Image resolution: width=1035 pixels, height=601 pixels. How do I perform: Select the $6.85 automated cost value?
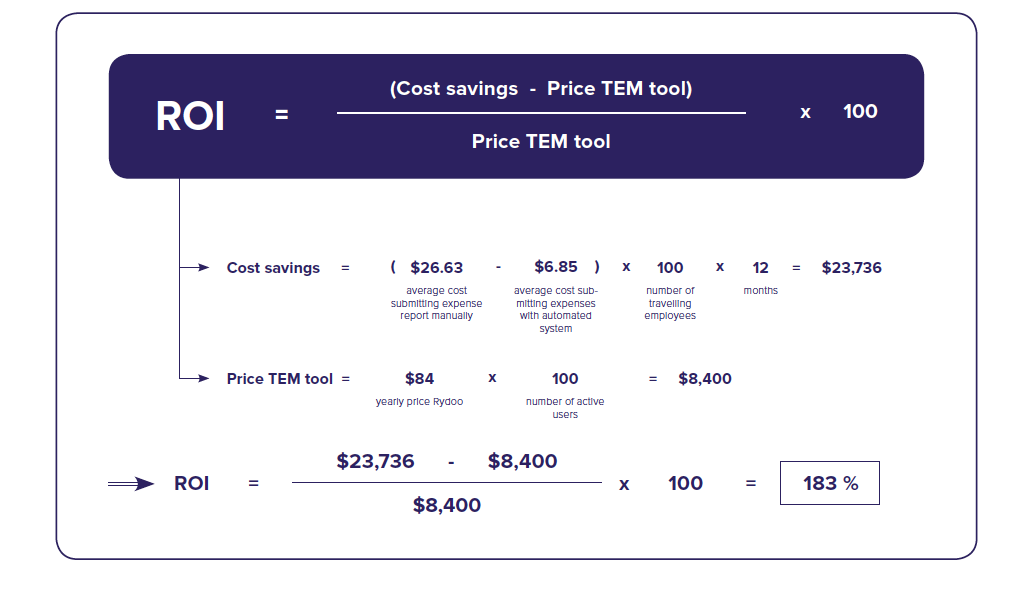[x=556, y=267]
